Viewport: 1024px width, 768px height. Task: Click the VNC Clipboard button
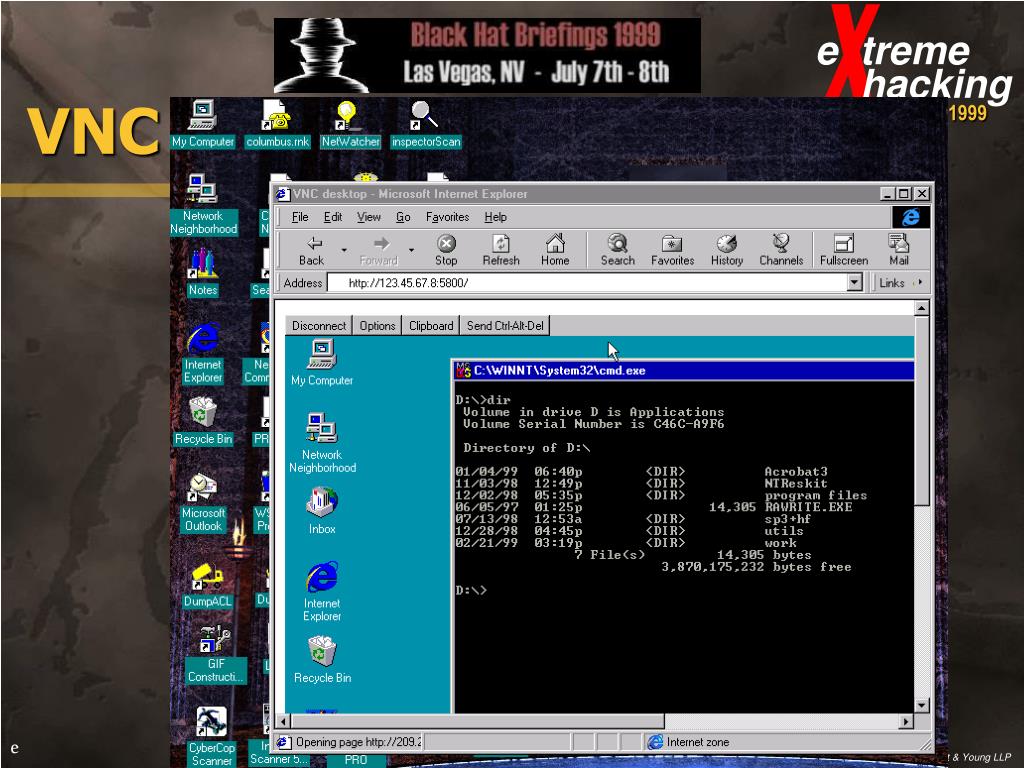tap(431, 325)
